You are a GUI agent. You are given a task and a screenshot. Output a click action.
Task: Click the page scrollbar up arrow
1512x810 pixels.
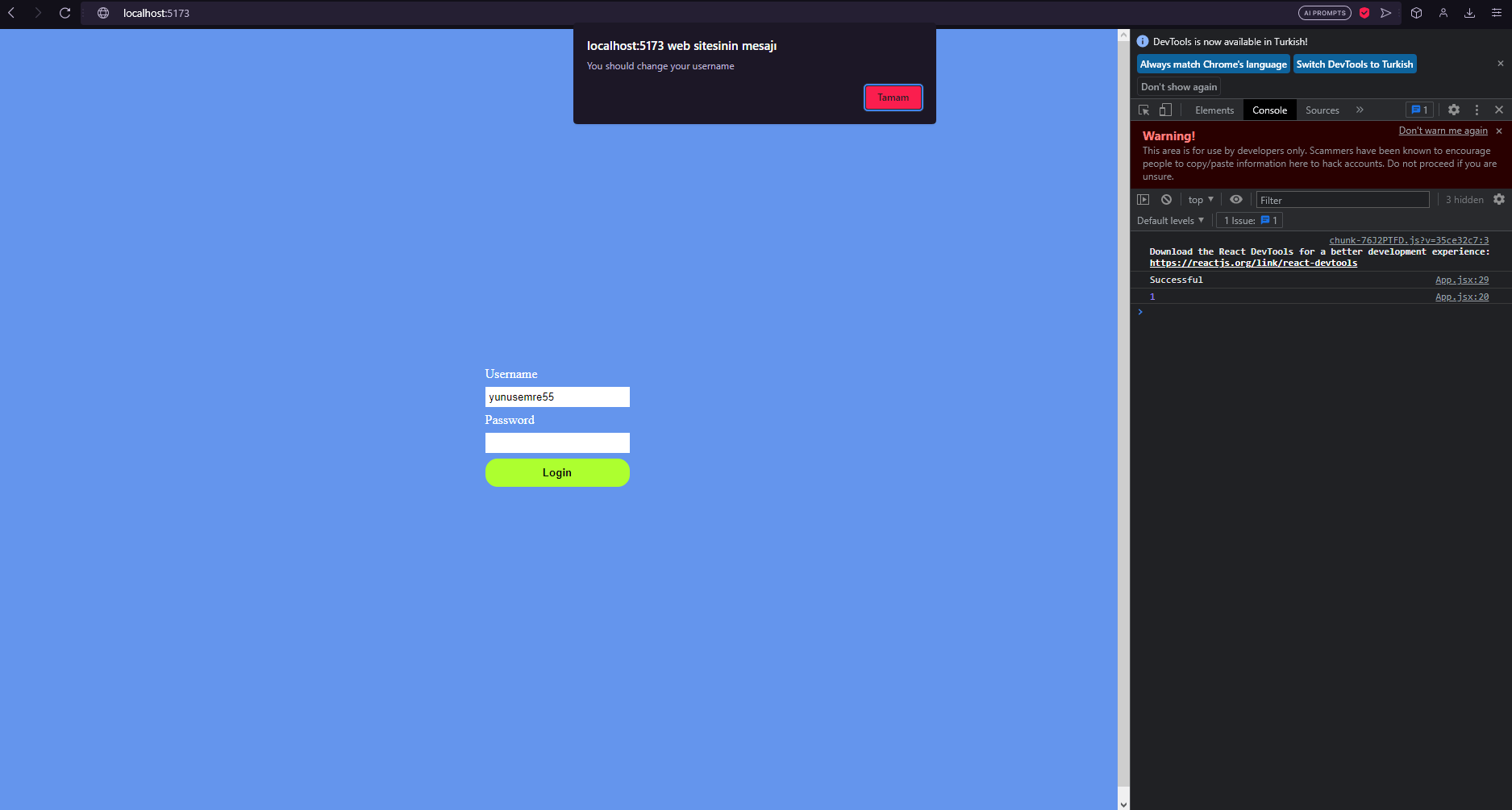click(1123, 35)
